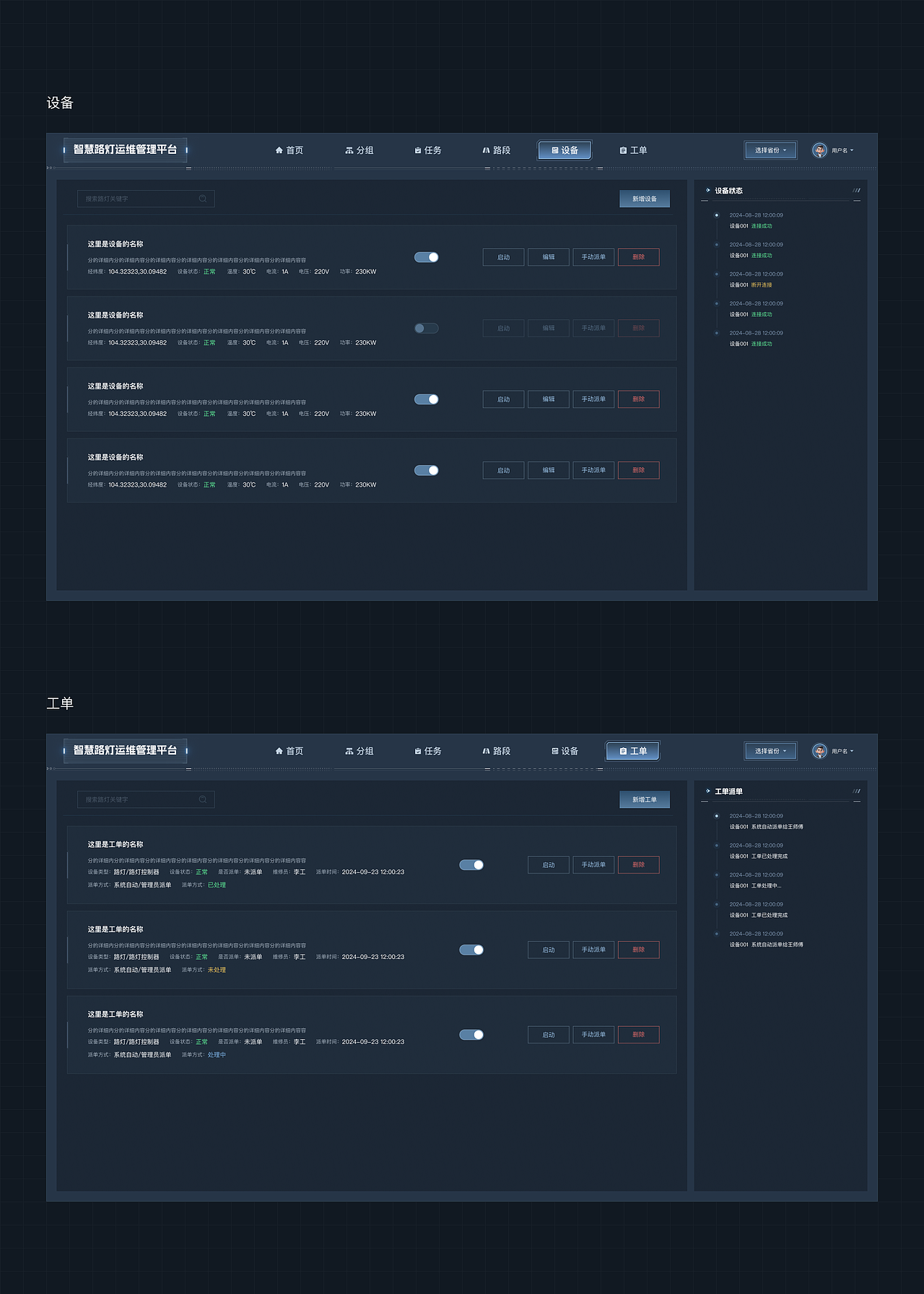The image size is (924, 1294).
Task: Toggle the switch on the third device card
Action: [x=427, y=399]
